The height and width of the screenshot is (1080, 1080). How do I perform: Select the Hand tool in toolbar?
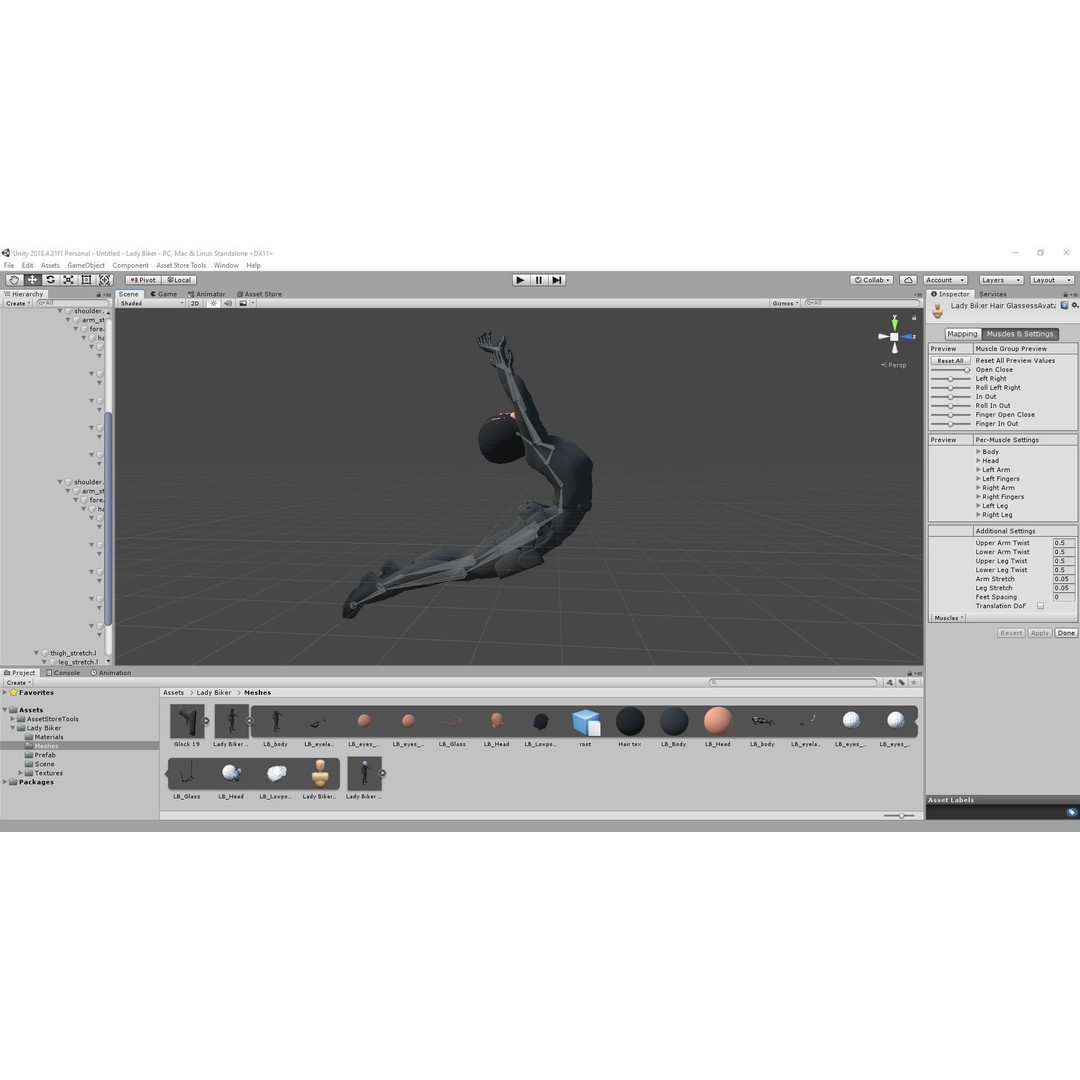point(14,280)
